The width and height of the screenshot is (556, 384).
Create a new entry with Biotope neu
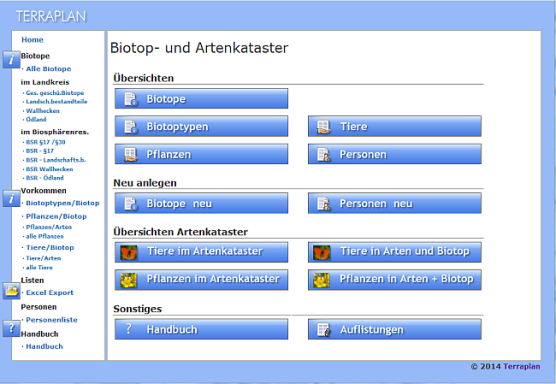(201, 203)
